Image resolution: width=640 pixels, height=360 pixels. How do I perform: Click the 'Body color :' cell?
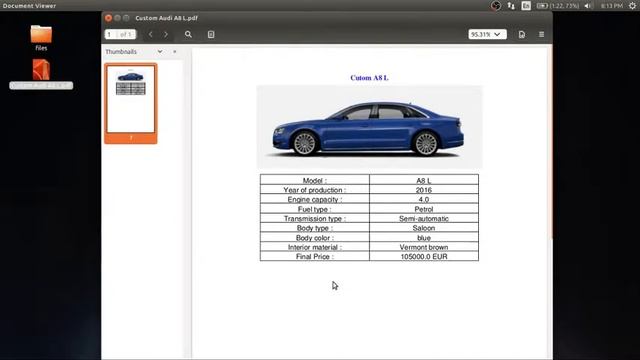[315, 237]
